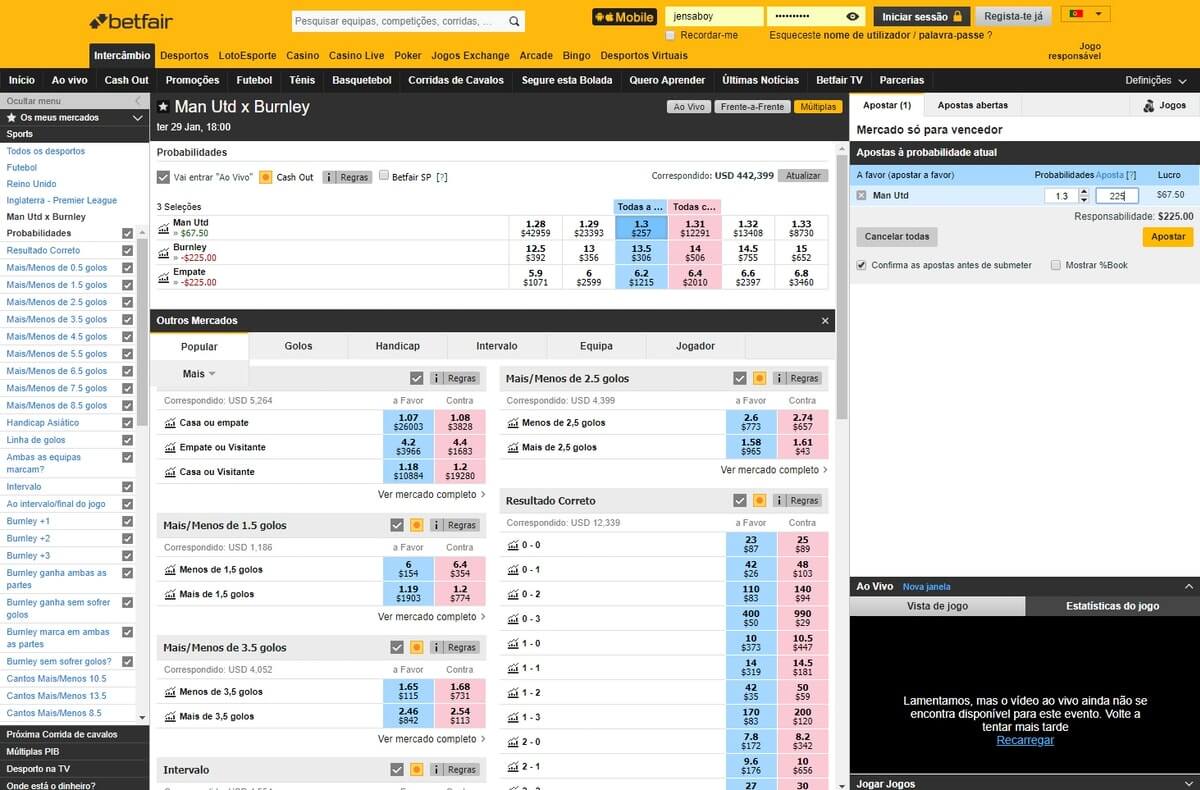Image resolution: width=1200 pixels, height=790 pixels.
Task: Open the Mobile app link
Action: click(x=624, y=17)
